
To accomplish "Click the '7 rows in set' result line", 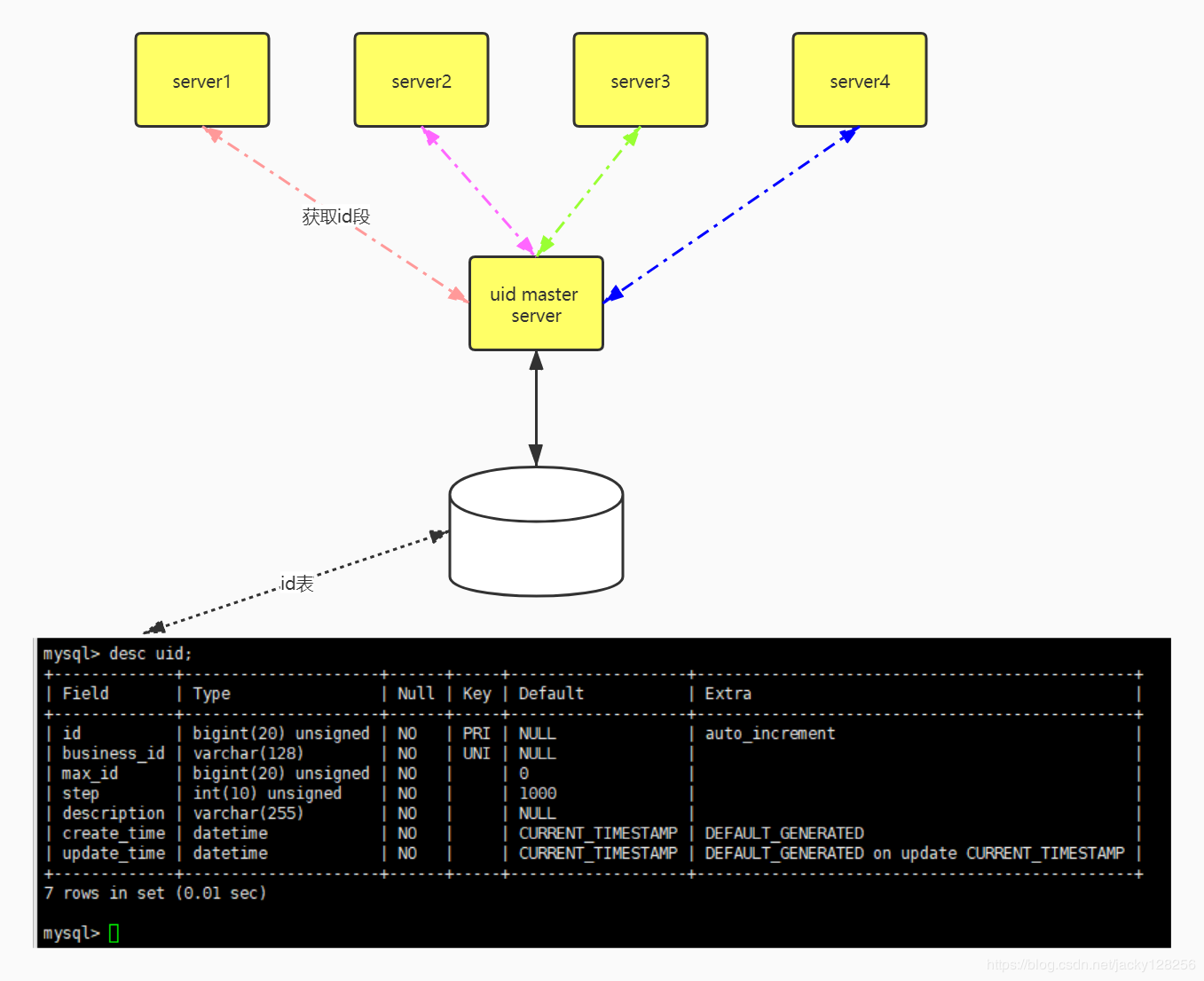I will tap(155, 893).
